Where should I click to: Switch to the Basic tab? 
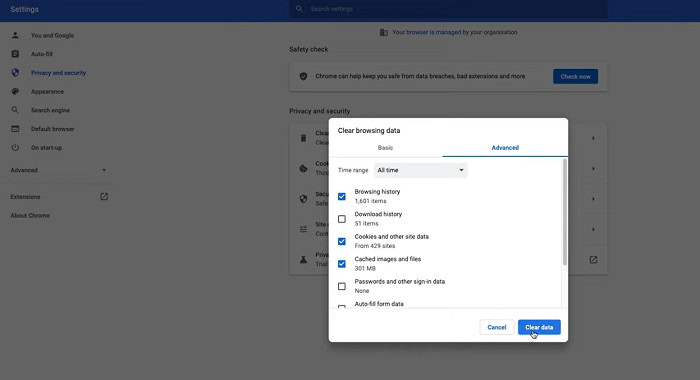[385, 148]
